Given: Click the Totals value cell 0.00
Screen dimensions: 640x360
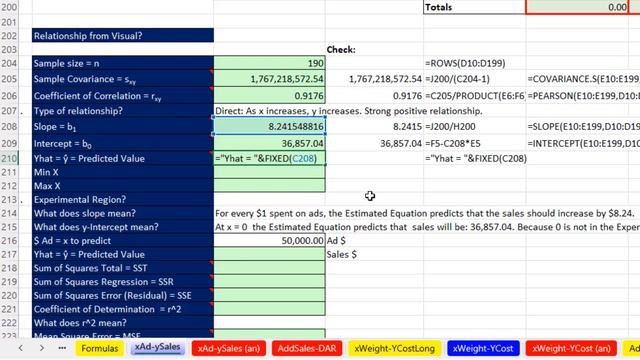Looking at the screenshot, I should coord(577,7).
